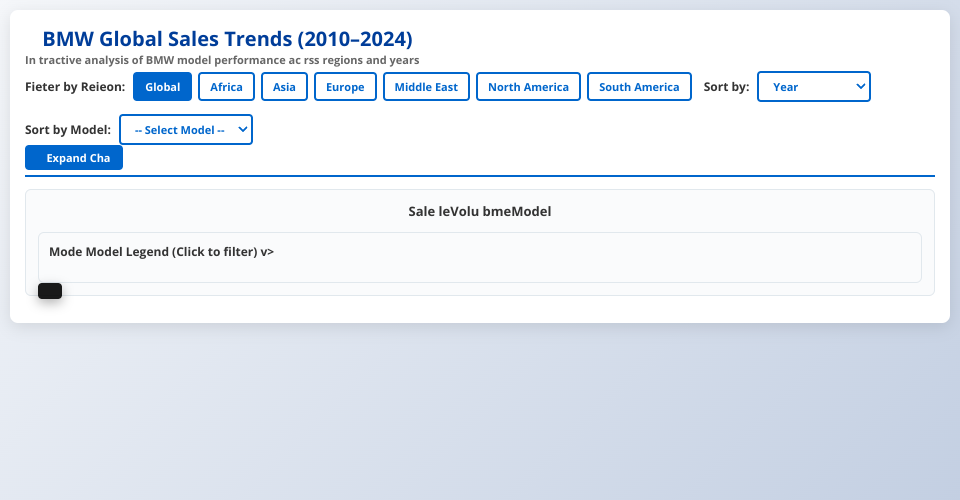Select the Global region filter
The width and height of the screenshot is (960, 500).
tap(162, 87)
